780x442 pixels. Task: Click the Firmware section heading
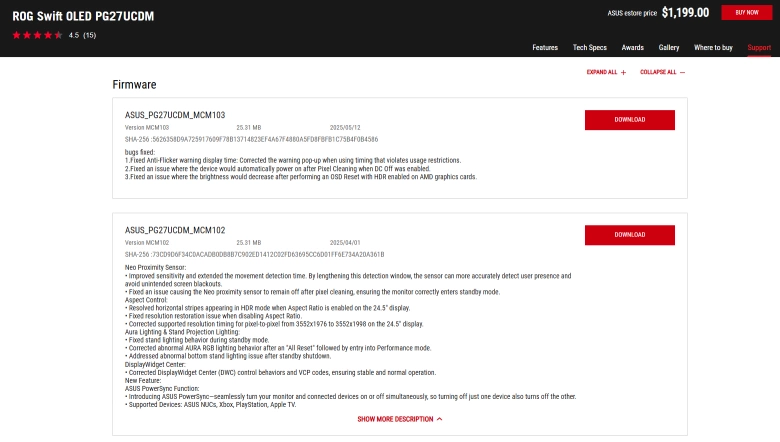(x=134, y=85)
